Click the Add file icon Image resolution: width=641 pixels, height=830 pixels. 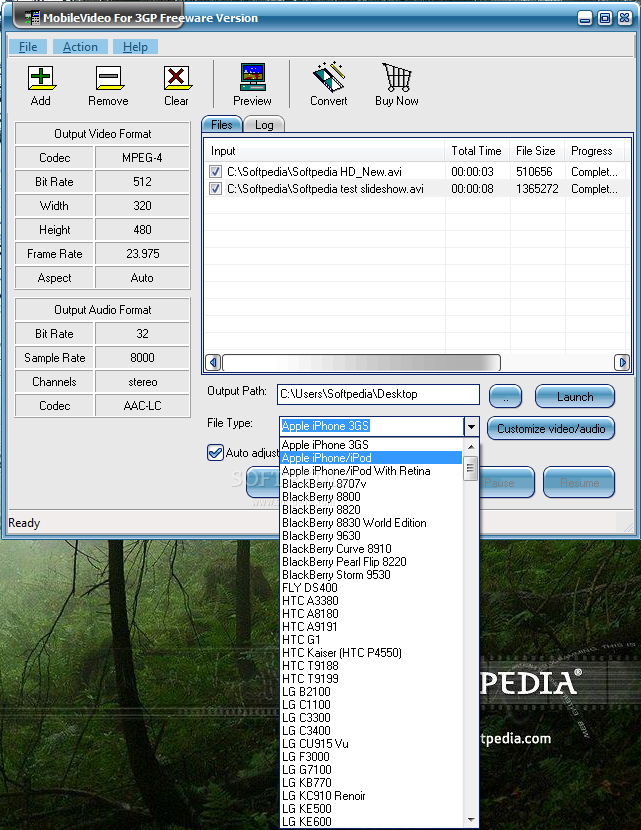(x=41, y=78)
